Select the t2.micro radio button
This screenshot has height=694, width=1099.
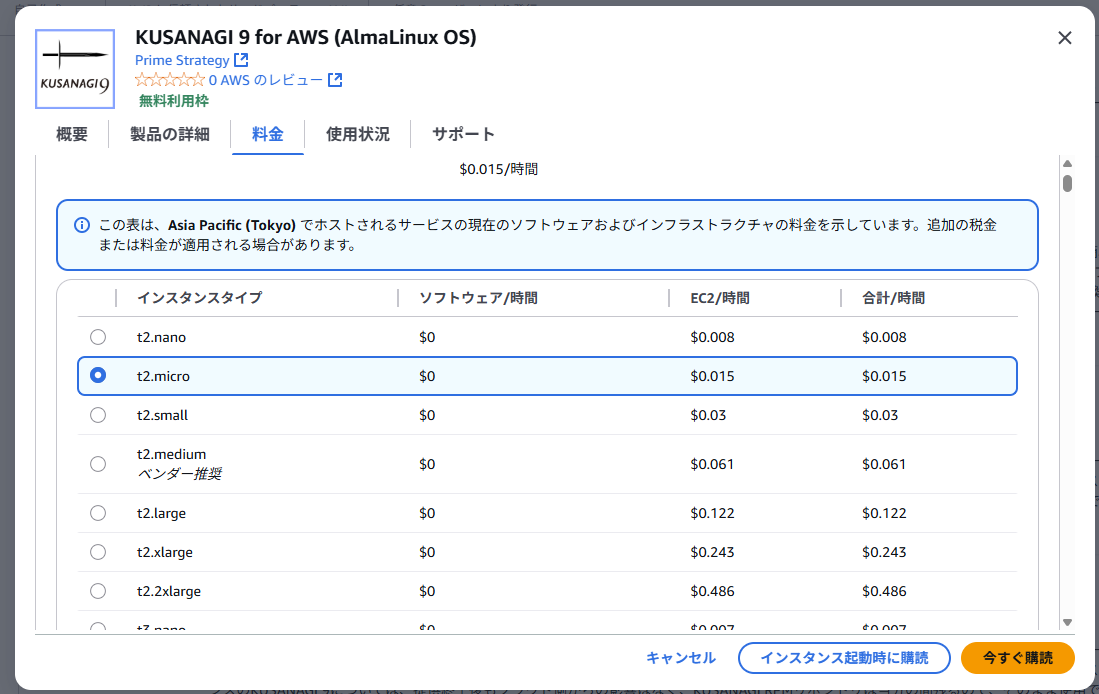(x=98, y=376)
